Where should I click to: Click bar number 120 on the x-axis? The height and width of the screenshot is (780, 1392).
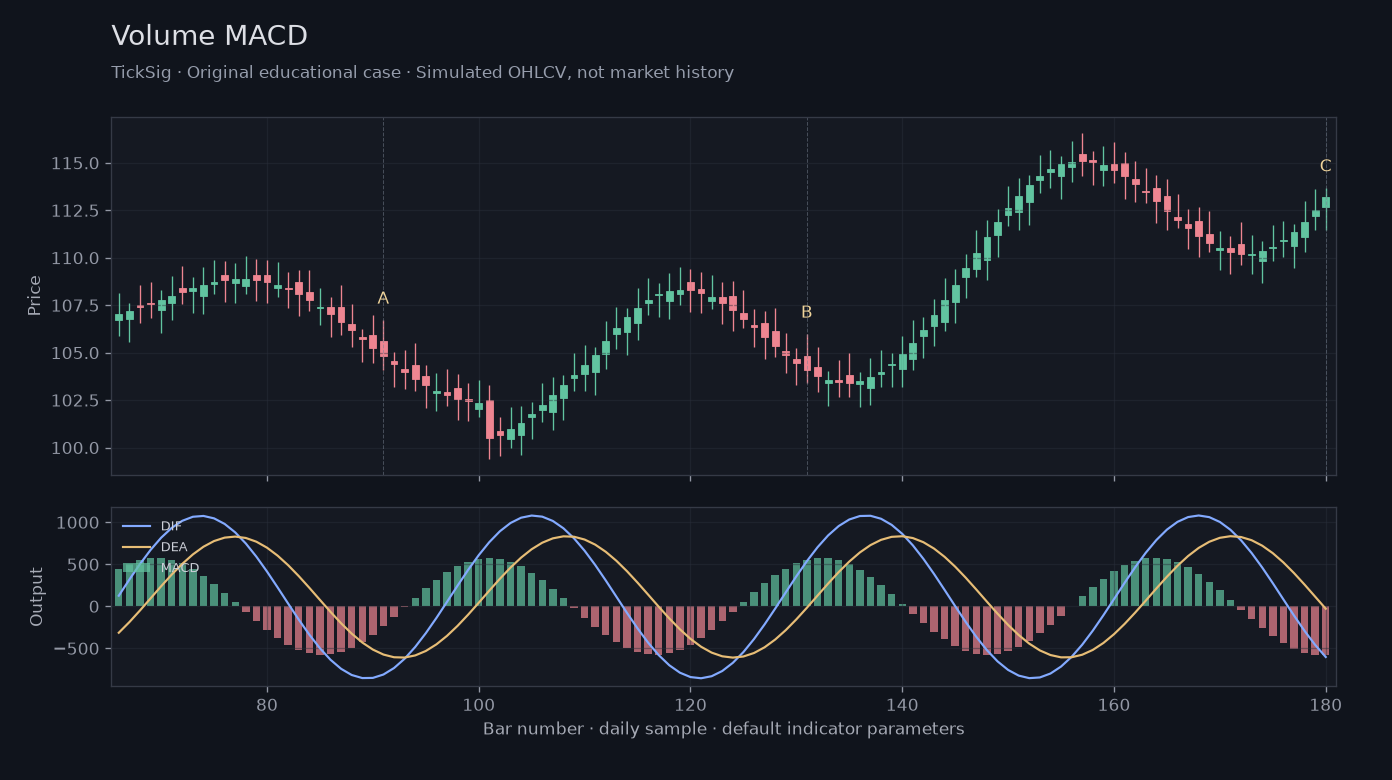[690, 704]
